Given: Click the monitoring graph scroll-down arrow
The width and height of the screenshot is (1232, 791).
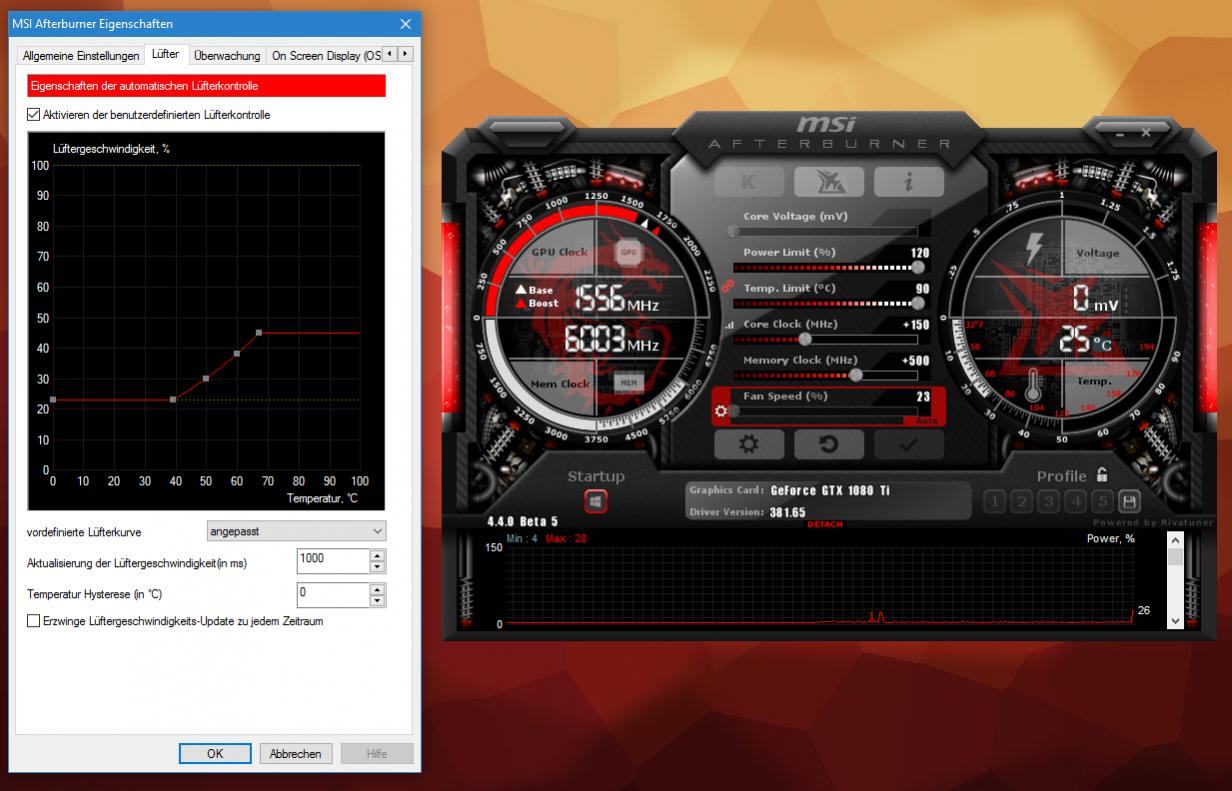Looking at the screenshot, I should [1175, 621].
